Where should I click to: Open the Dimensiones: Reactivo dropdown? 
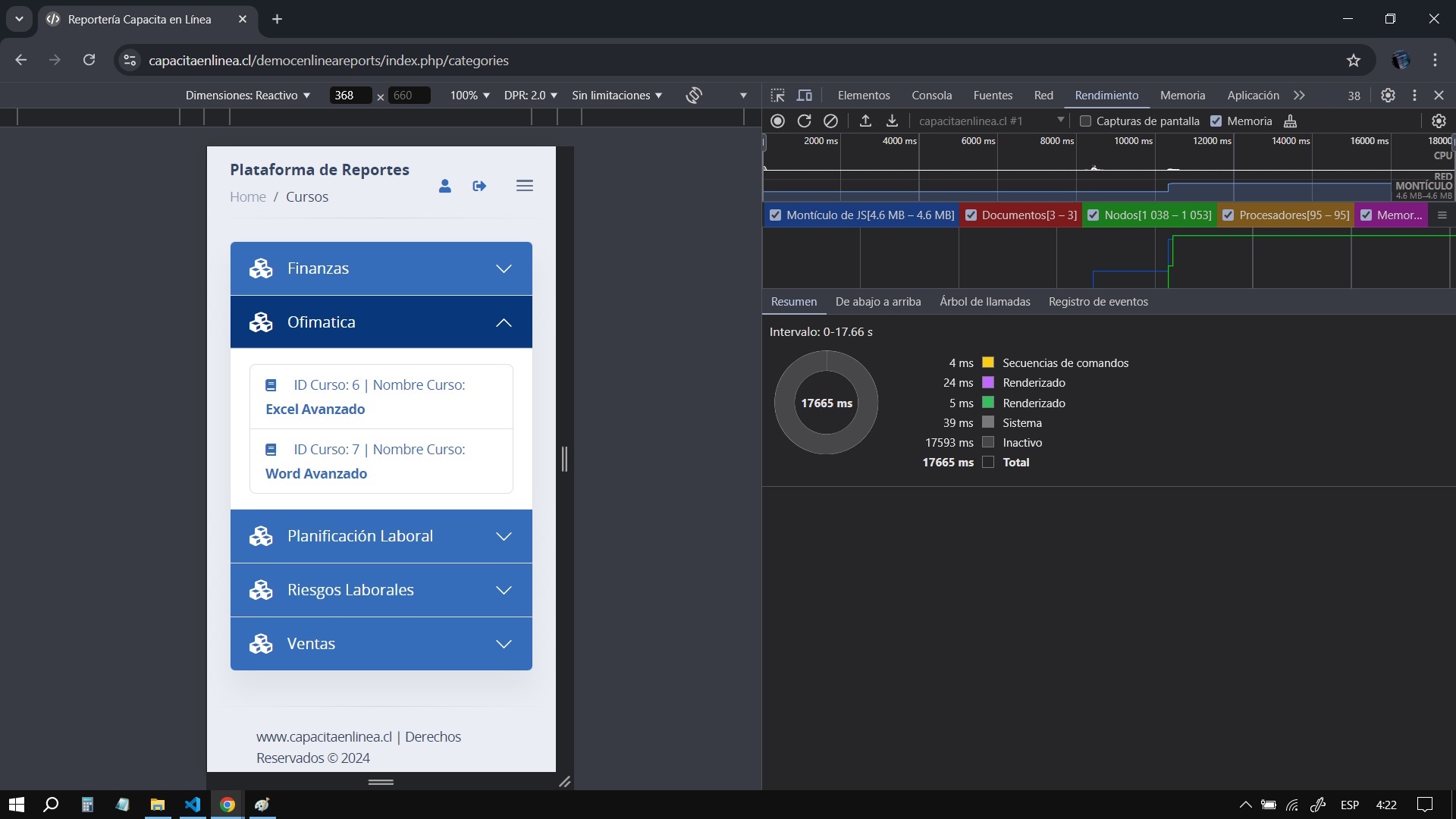(248, 95)
